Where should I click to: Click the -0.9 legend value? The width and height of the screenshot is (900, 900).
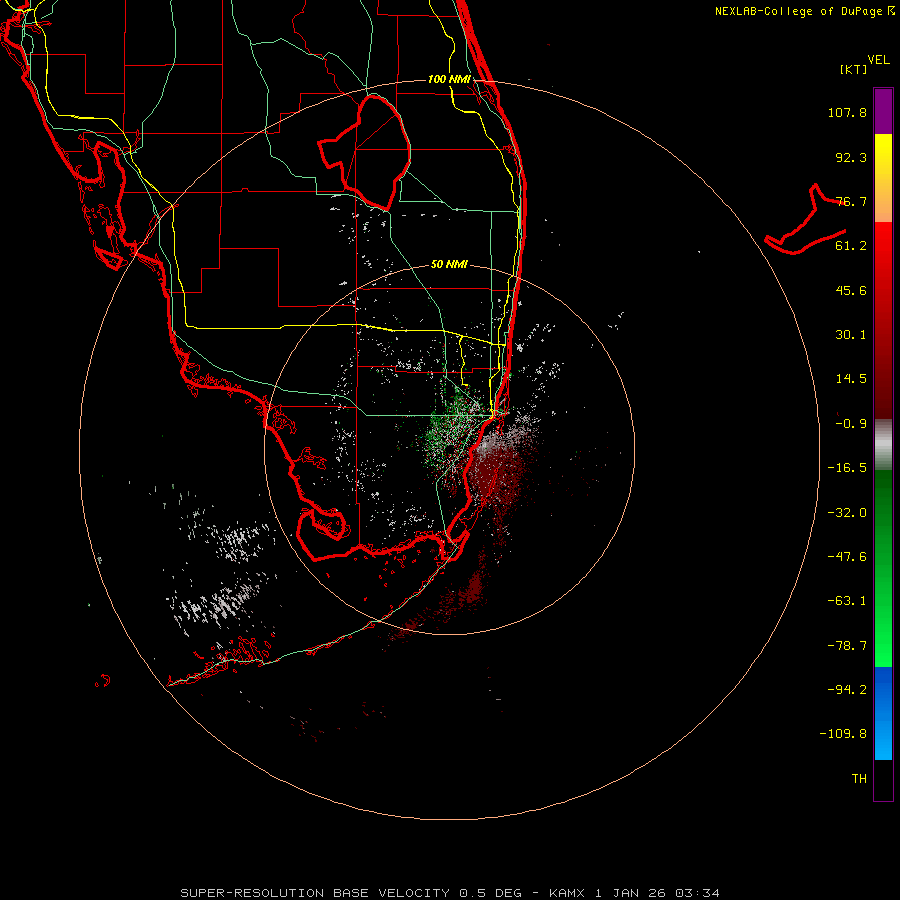tap(851, 424)
